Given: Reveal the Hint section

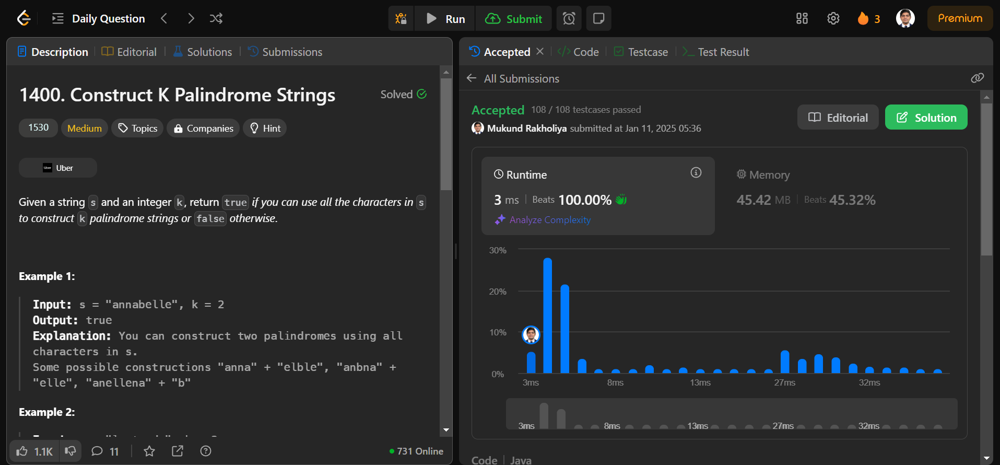Looking at the screenshot, I should click(x=265, y=128).
